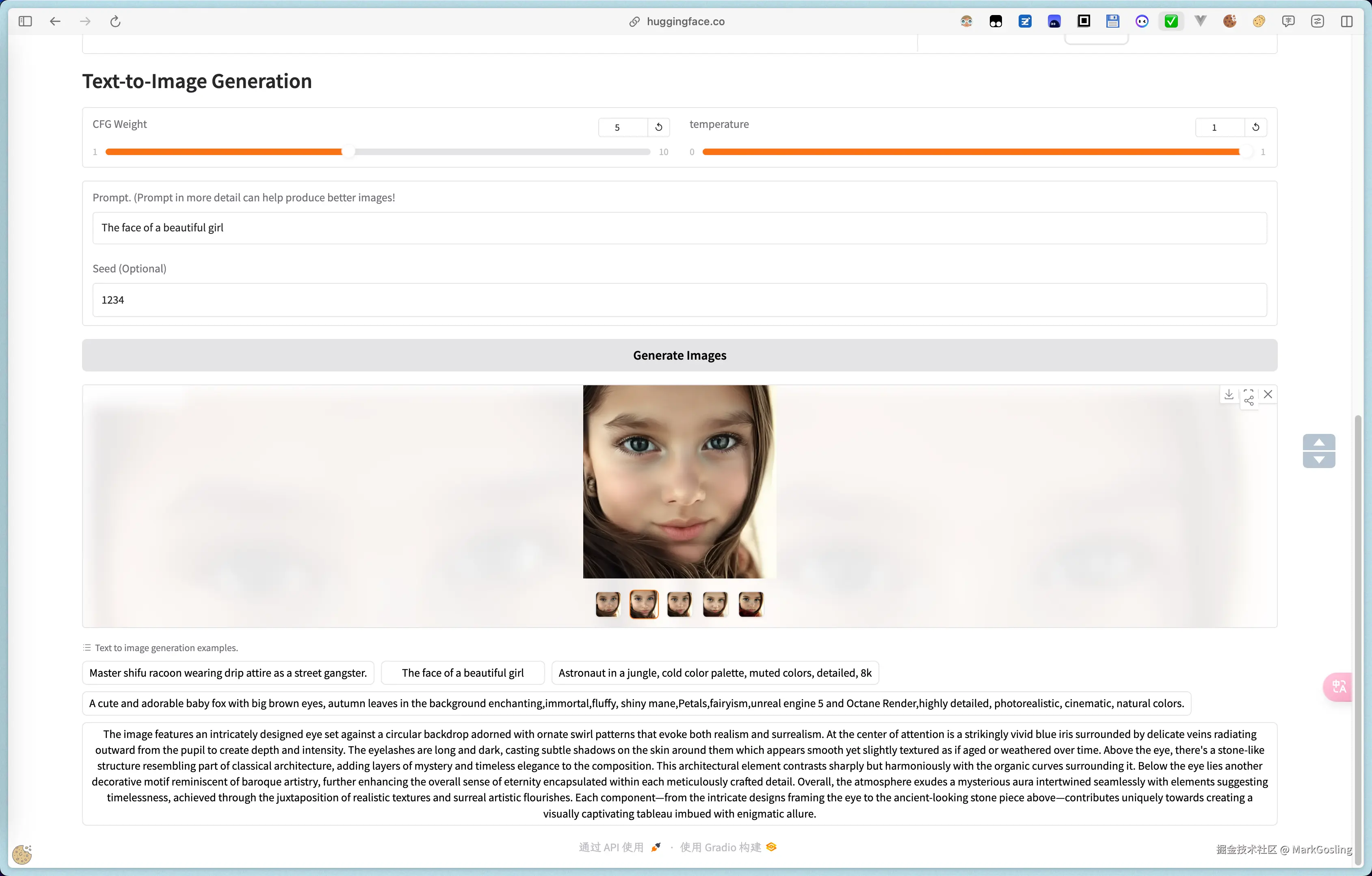The height and width of the screenshot is (876, 1372).
Task: Click the CFG Weight slider handle
Action: tap(348, 151)
